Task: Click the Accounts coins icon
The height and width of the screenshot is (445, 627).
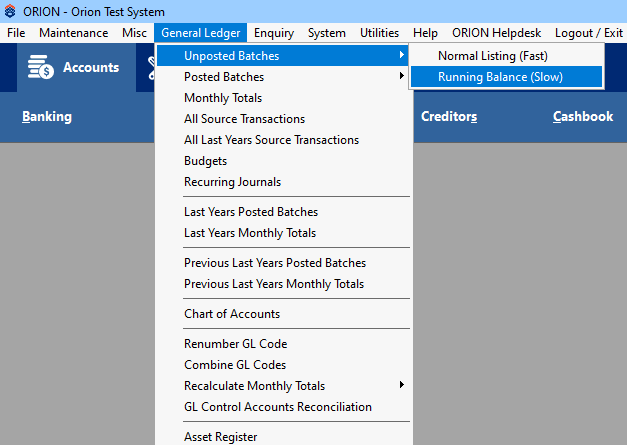Action: point(40,67)
